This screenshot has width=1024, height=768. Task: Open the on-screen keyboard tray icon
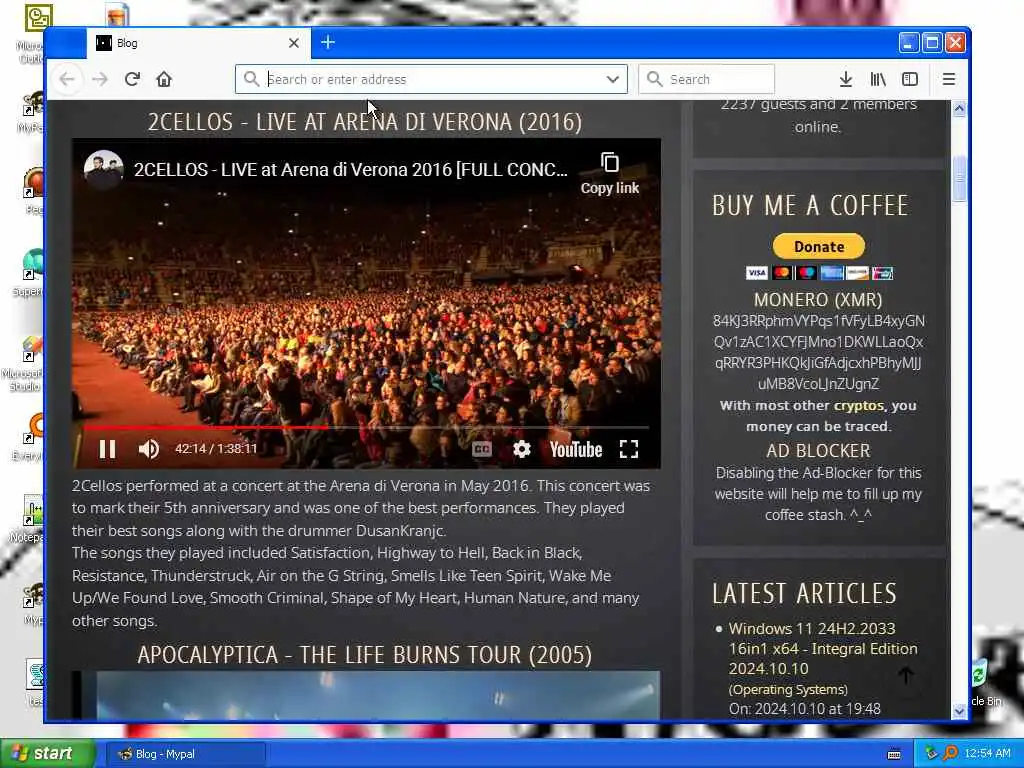point(894,754)
